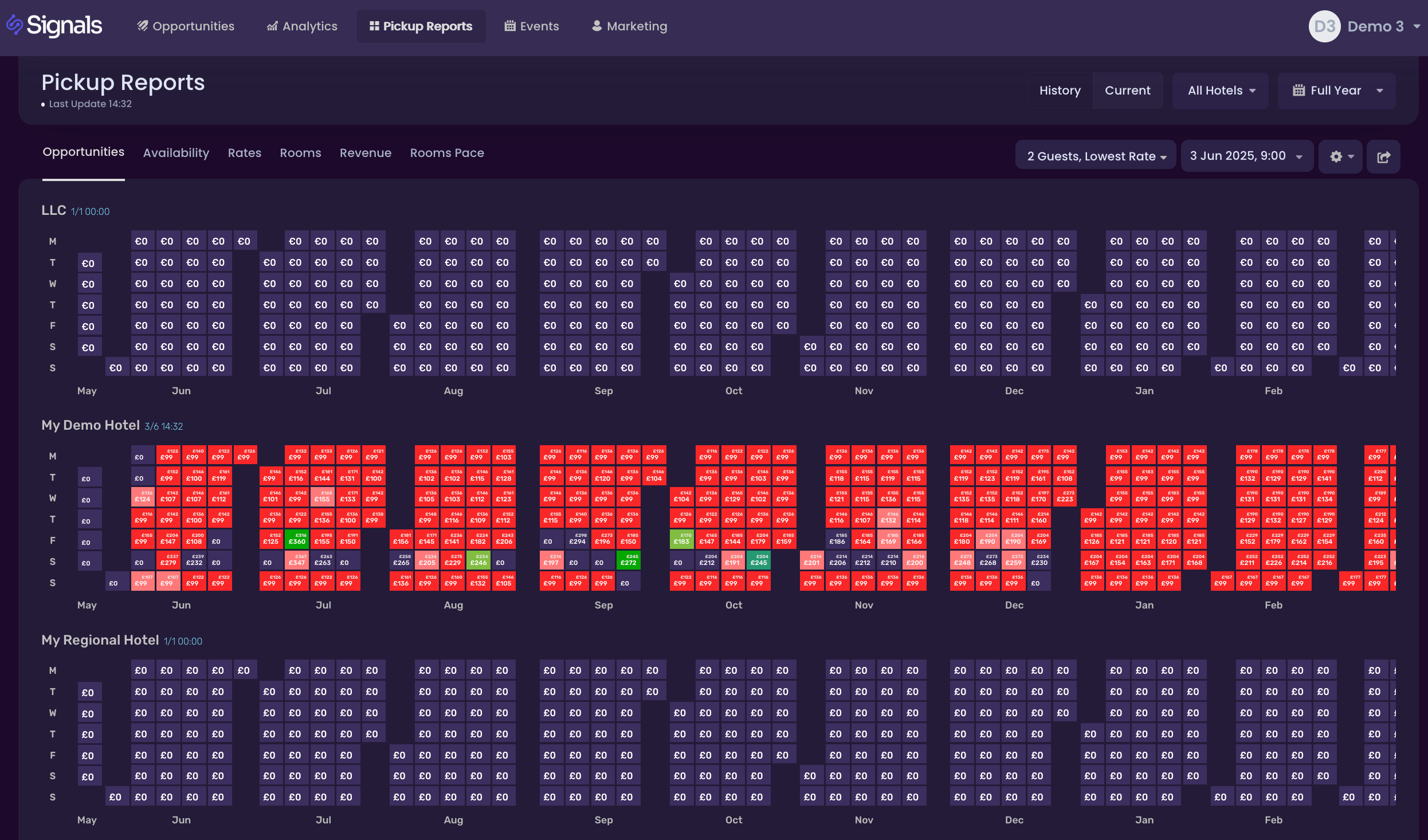Click the My Demo Hotel heading
This screenshot has width=1428, height=840.
91,425
